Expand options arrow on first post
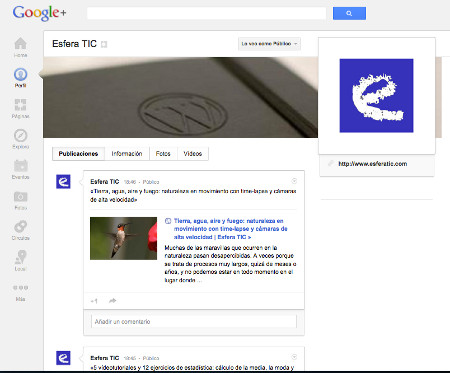The height and width of the screenshot is (373, 450). point(294,181)
